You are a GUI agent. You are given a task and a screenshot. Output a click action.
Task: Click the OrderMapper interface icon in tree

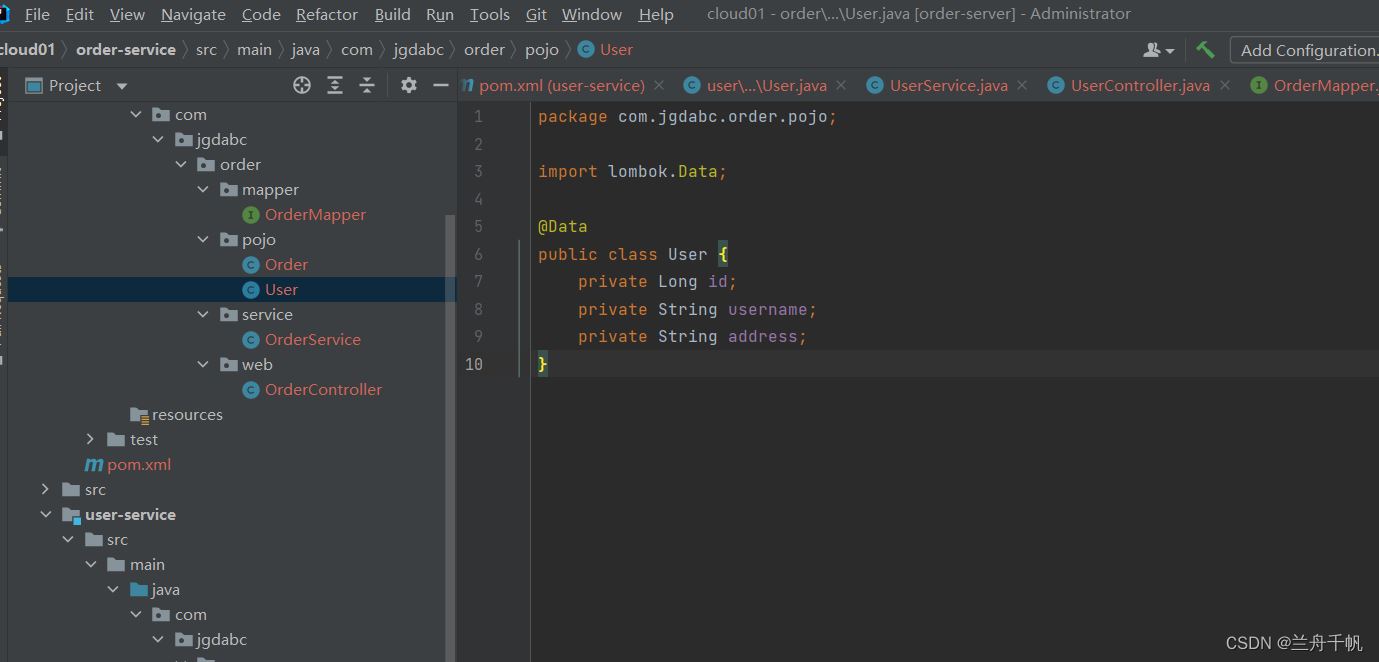click(x=251, y=214)
